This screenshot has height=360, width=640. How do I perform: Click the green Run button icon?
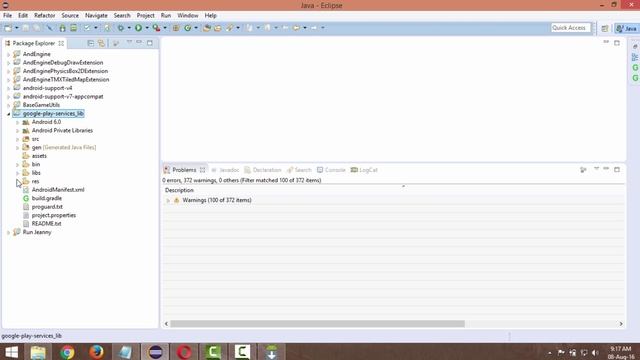coord(139,28)
